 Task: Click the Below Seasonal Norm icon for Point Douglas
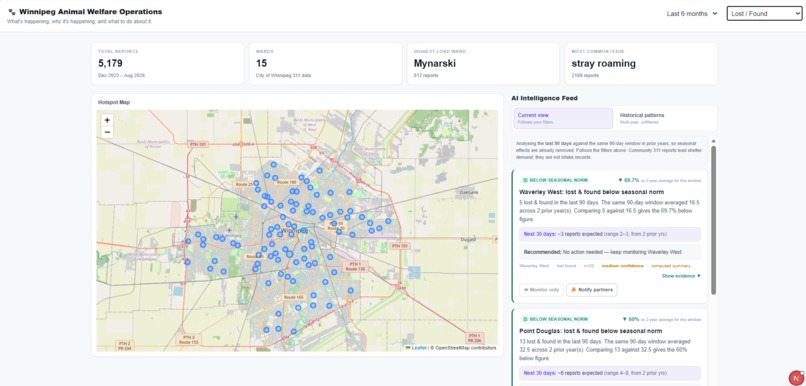pyautogui.click(x=525, y=319)
